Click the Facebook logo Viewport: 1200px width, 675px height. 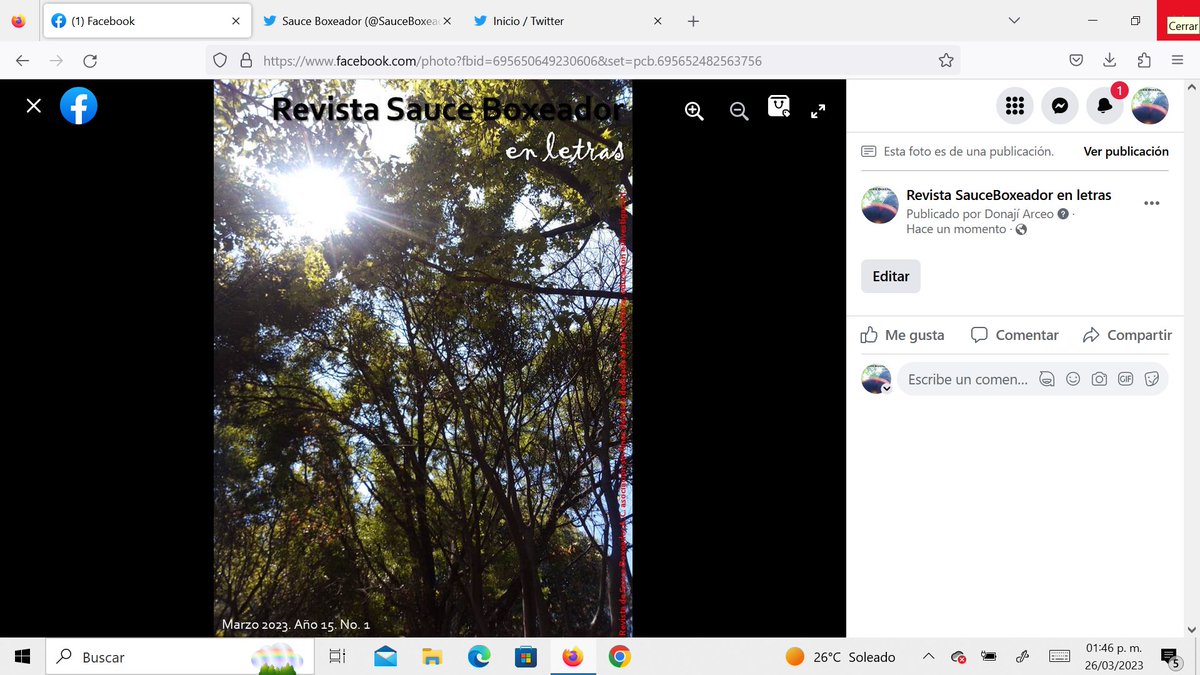coord(79,106)
